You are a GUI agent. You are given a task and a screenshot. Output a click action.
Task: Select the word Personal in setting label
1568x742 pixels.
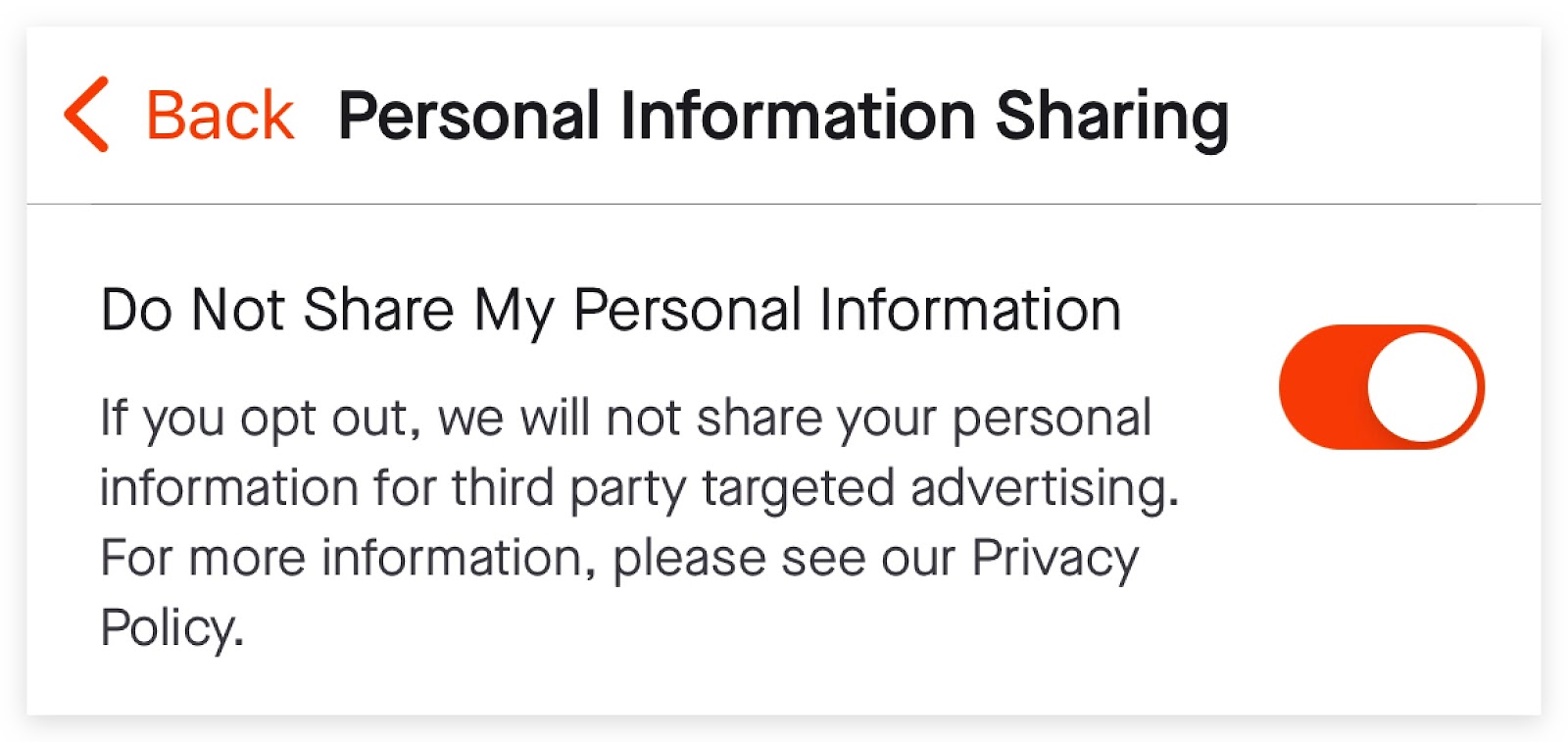[688, 312]
